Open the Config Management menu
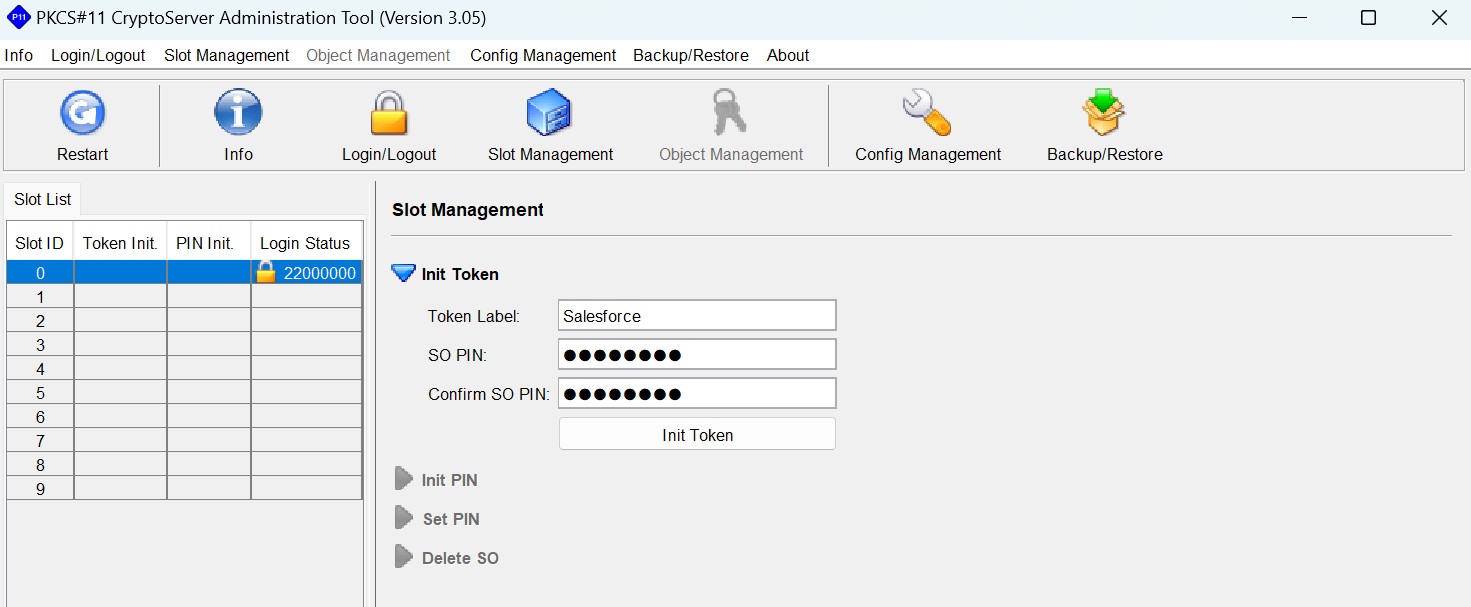The image size is (1471, 607). (x=543, y=56)
